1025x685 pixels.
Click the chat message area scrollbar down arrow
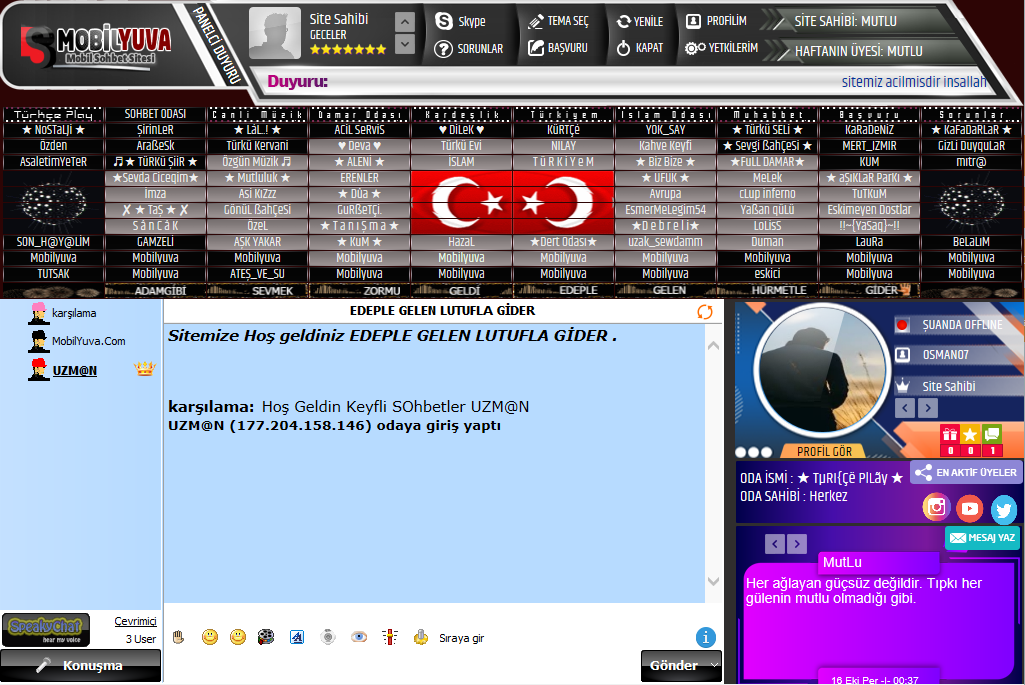[713, 581]
